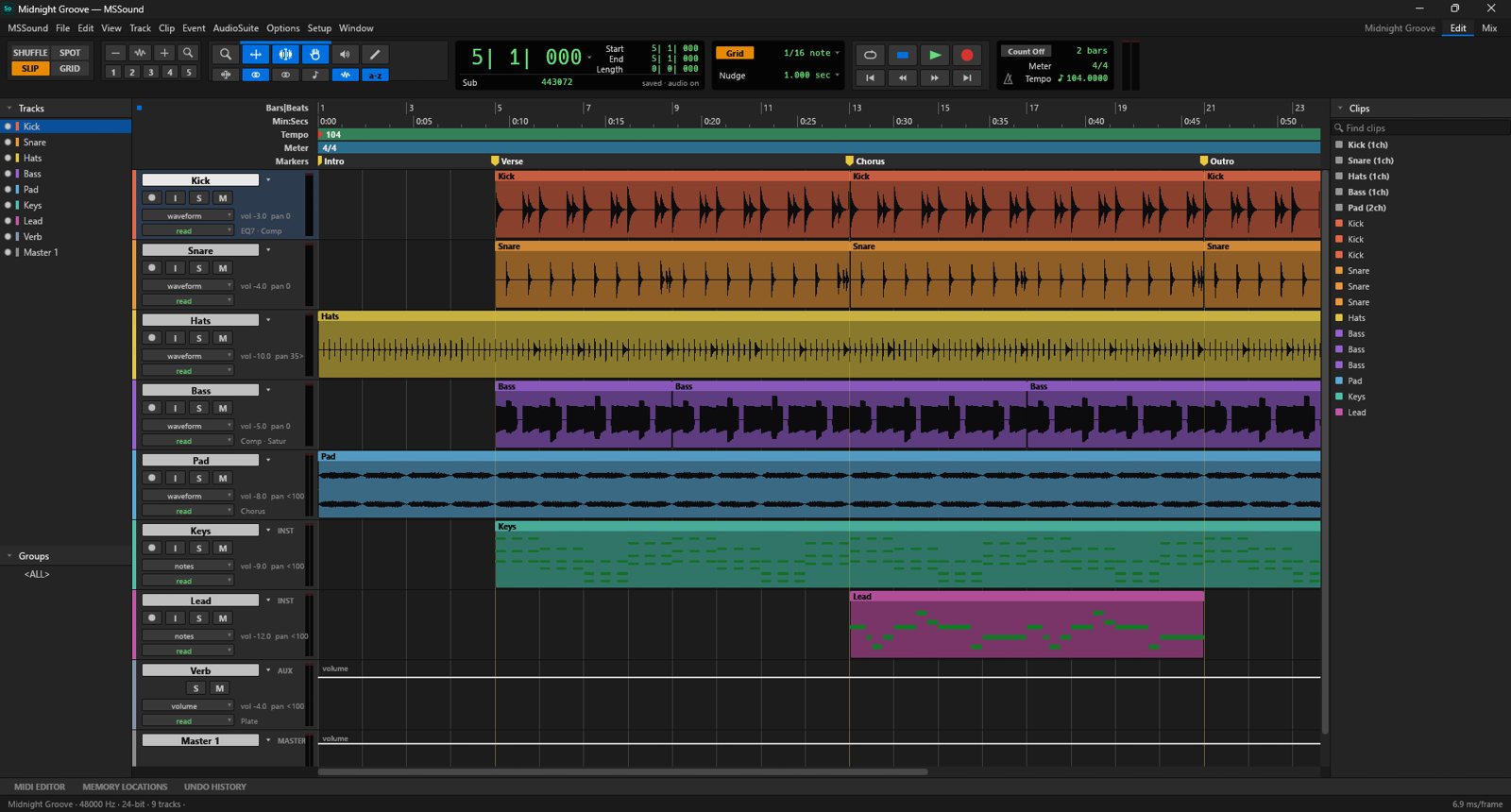Enable input monitoring on Bass track
The height and width of the screenshot is (812, 1511).
coord(175,408)
